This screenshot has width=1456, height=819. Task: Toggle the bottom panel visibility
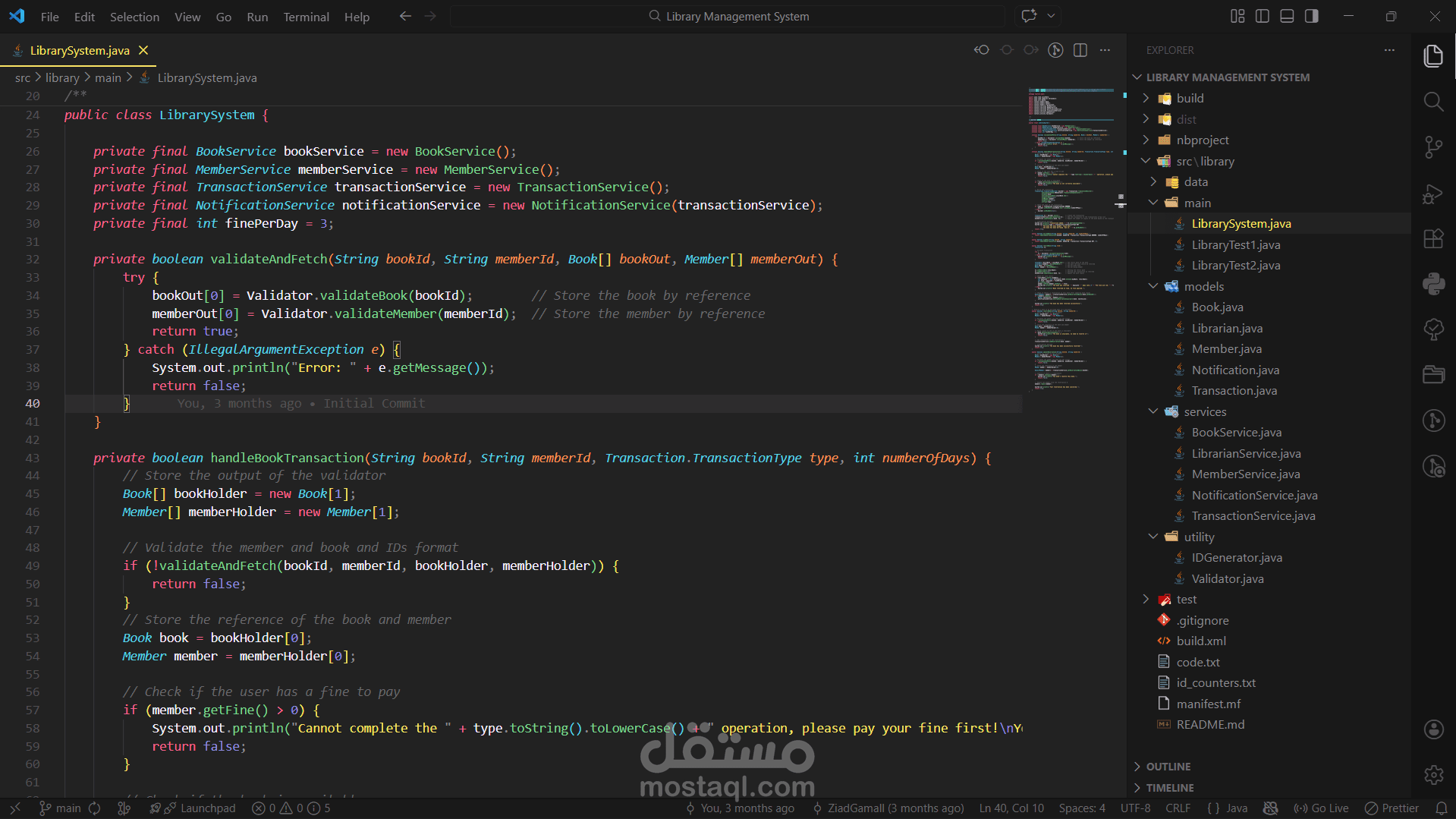[x=1287, y=16]
